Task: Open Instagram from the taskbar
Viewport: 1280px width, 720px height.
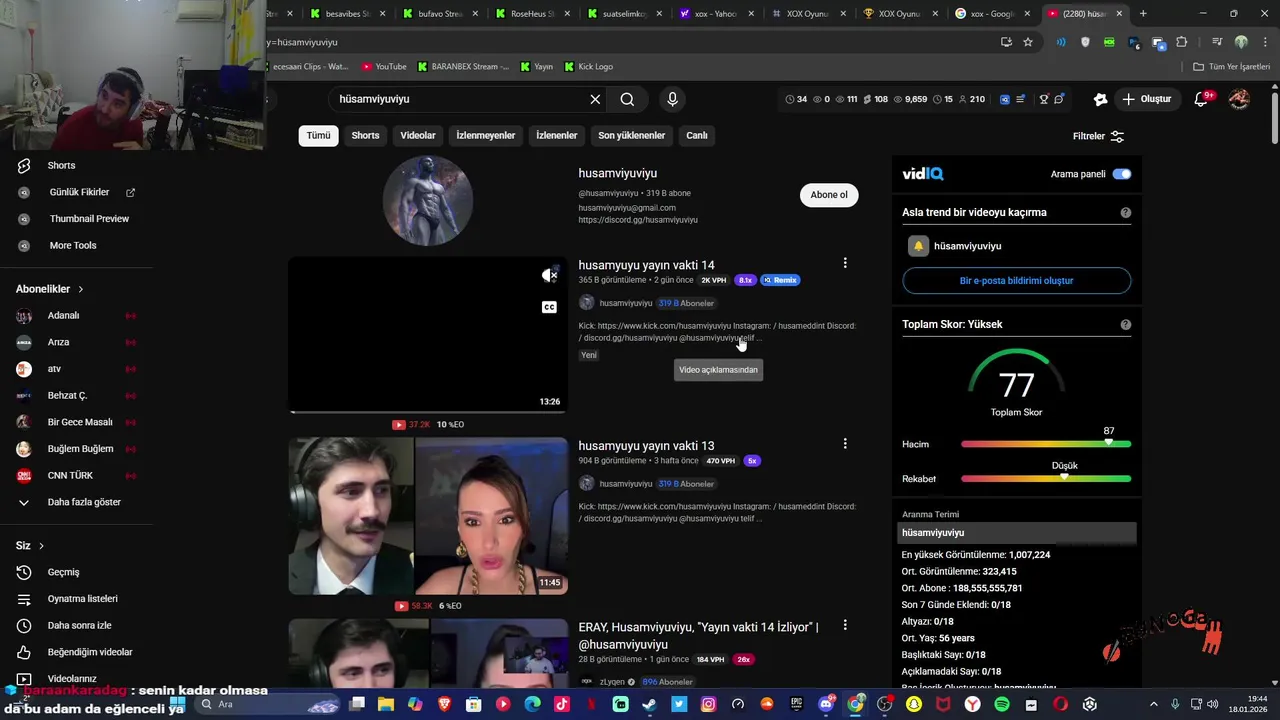Action: 708,704
